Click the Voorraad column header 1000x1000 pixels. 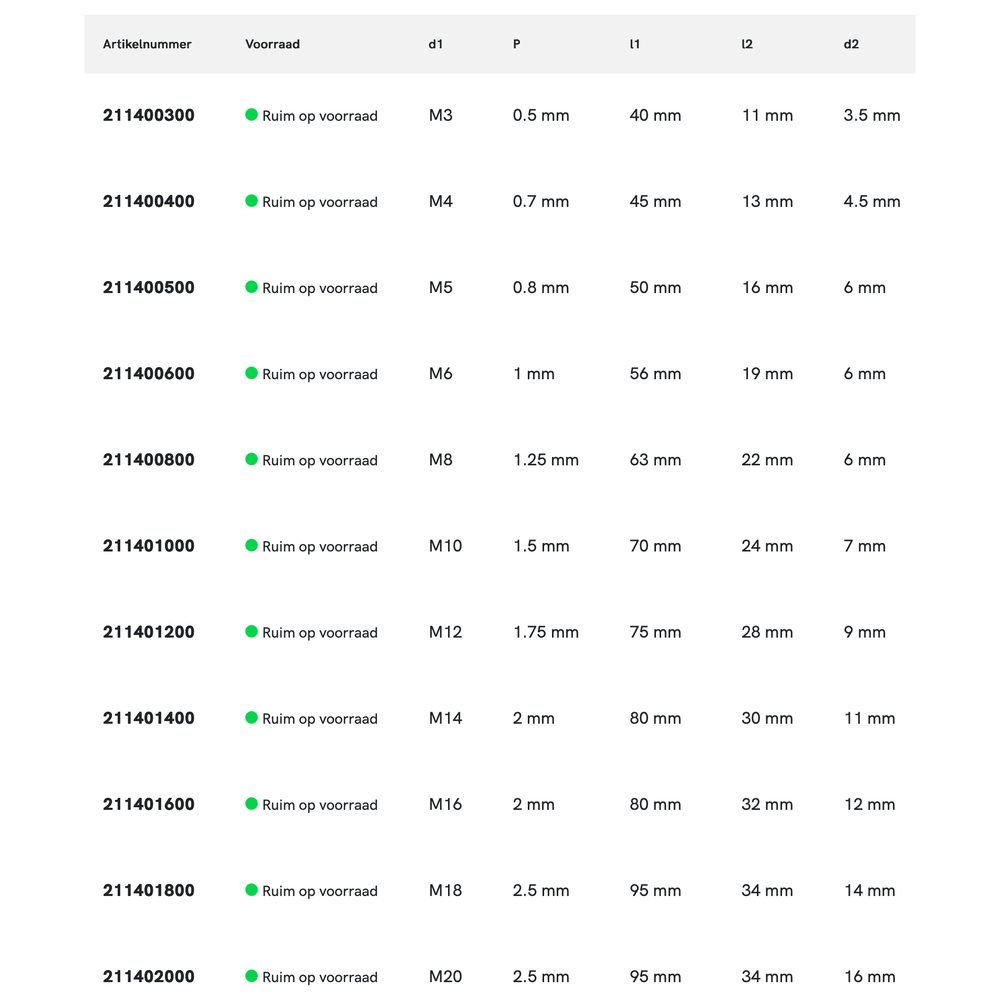(x=272, y=44)
